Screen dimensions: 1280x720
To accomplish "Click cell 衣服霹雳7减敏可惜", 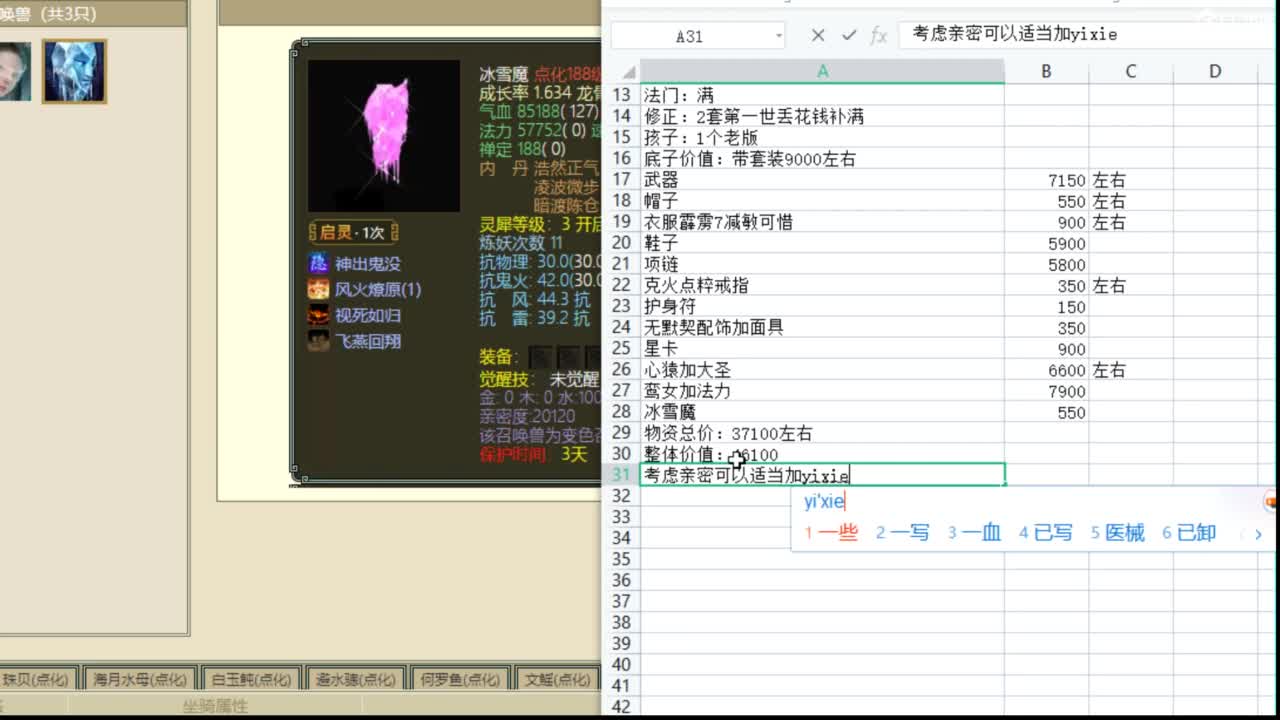I will point(822,222).
